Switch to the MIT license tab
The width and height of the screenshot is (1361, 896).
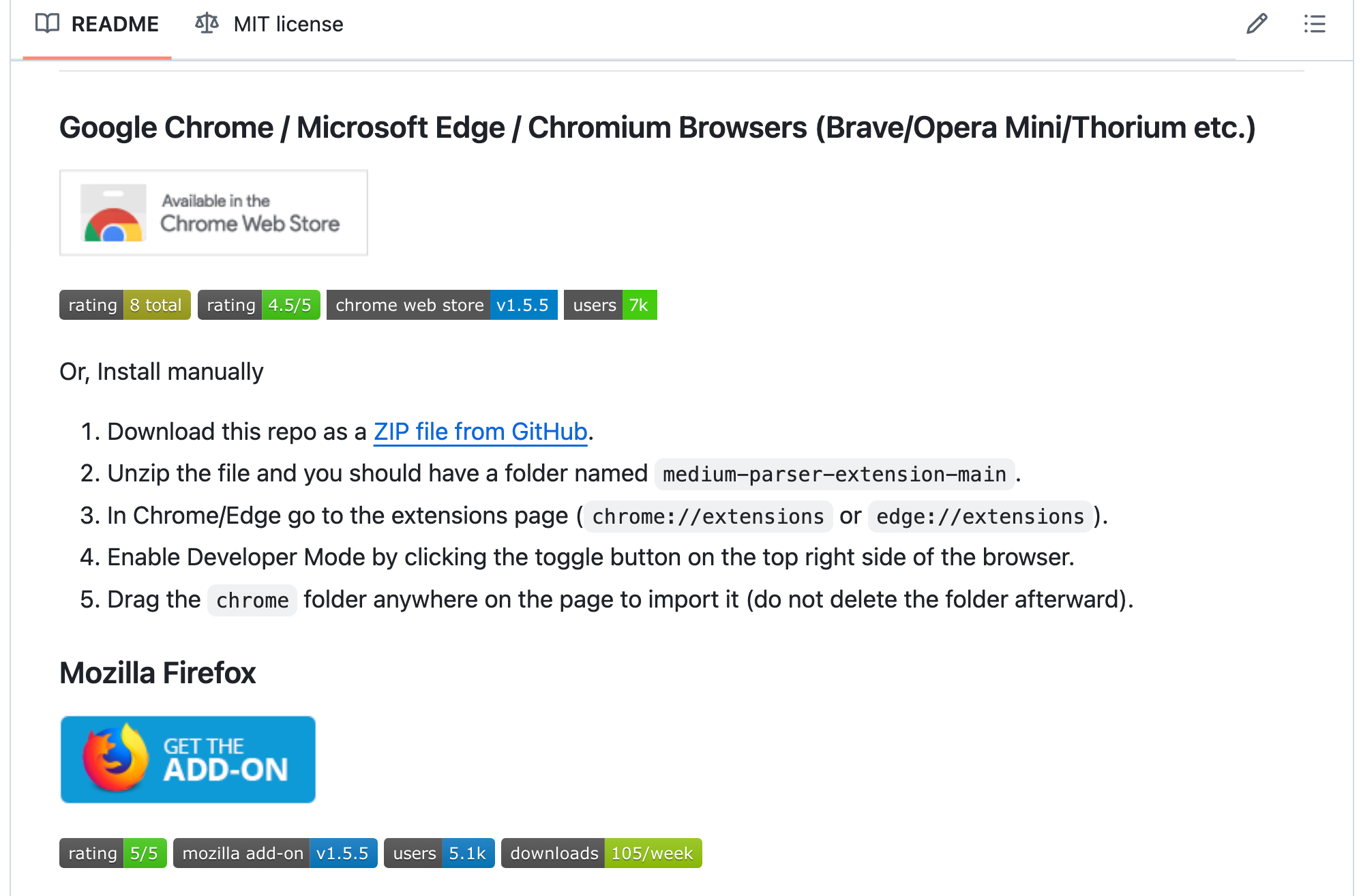coord(269,24)
